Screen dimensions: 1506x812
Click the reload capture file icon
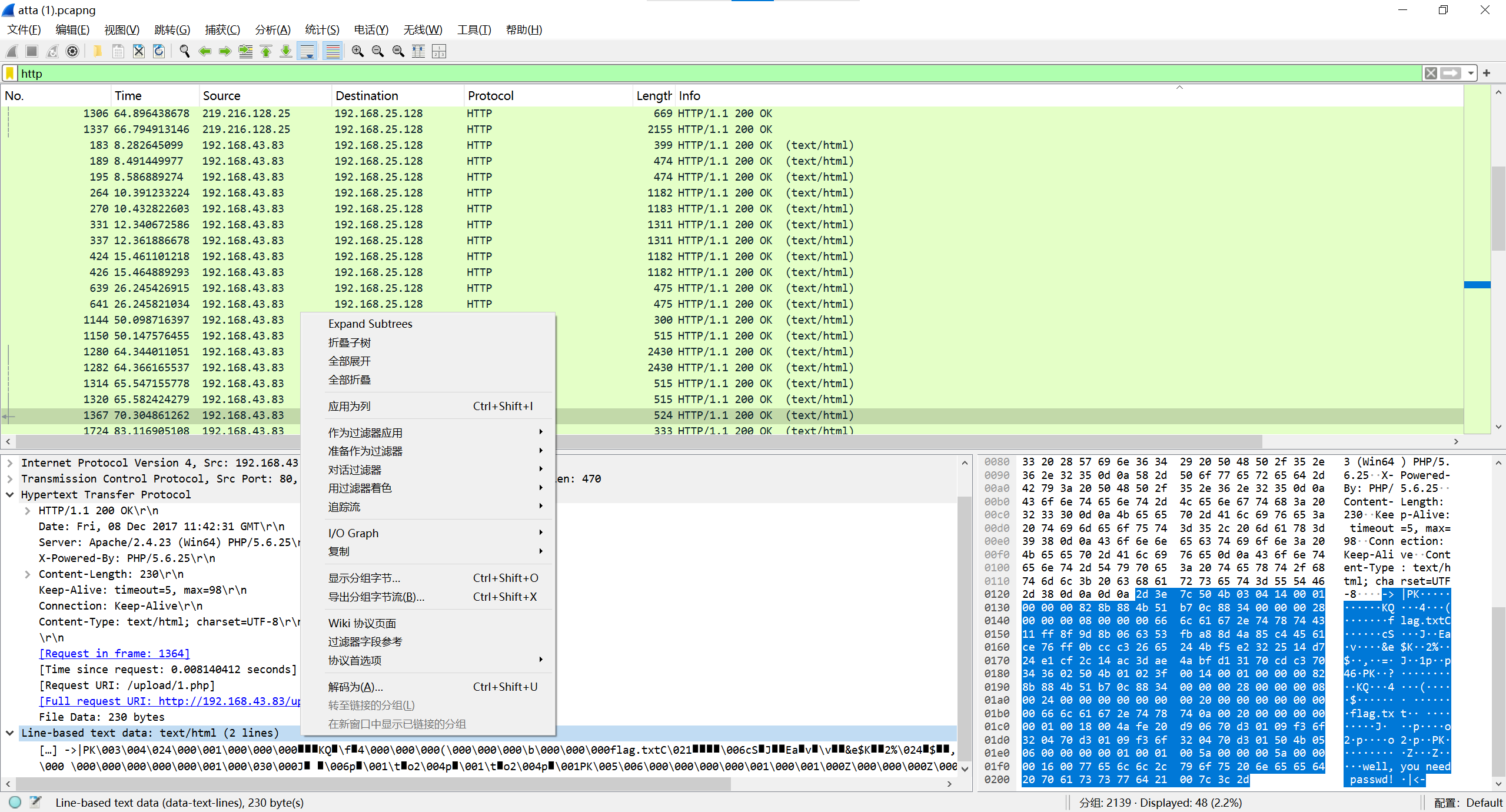(159, 52)
